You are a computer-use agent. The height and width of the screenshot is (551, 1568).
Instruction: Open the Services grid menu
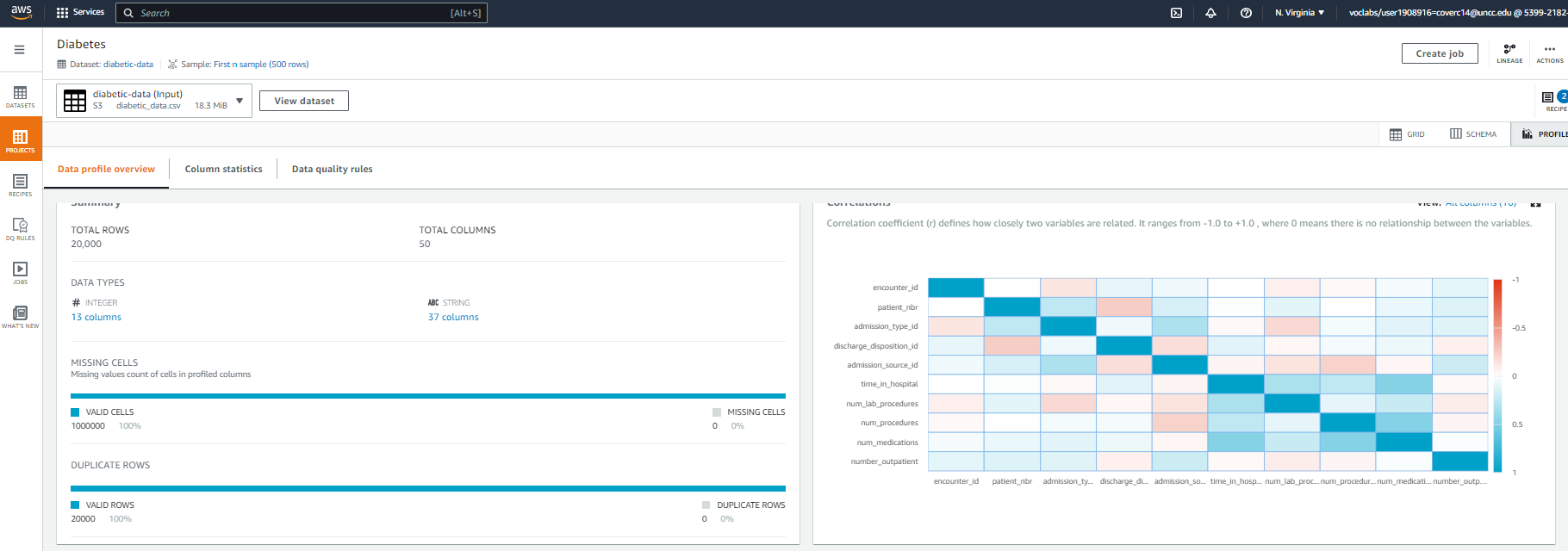[x=80, y=12]
